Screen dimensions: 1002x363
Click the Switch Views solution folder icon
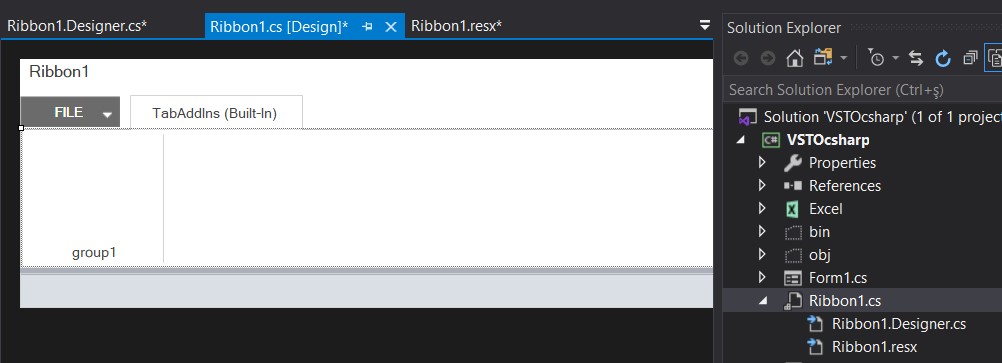click(x=822, y=58)
